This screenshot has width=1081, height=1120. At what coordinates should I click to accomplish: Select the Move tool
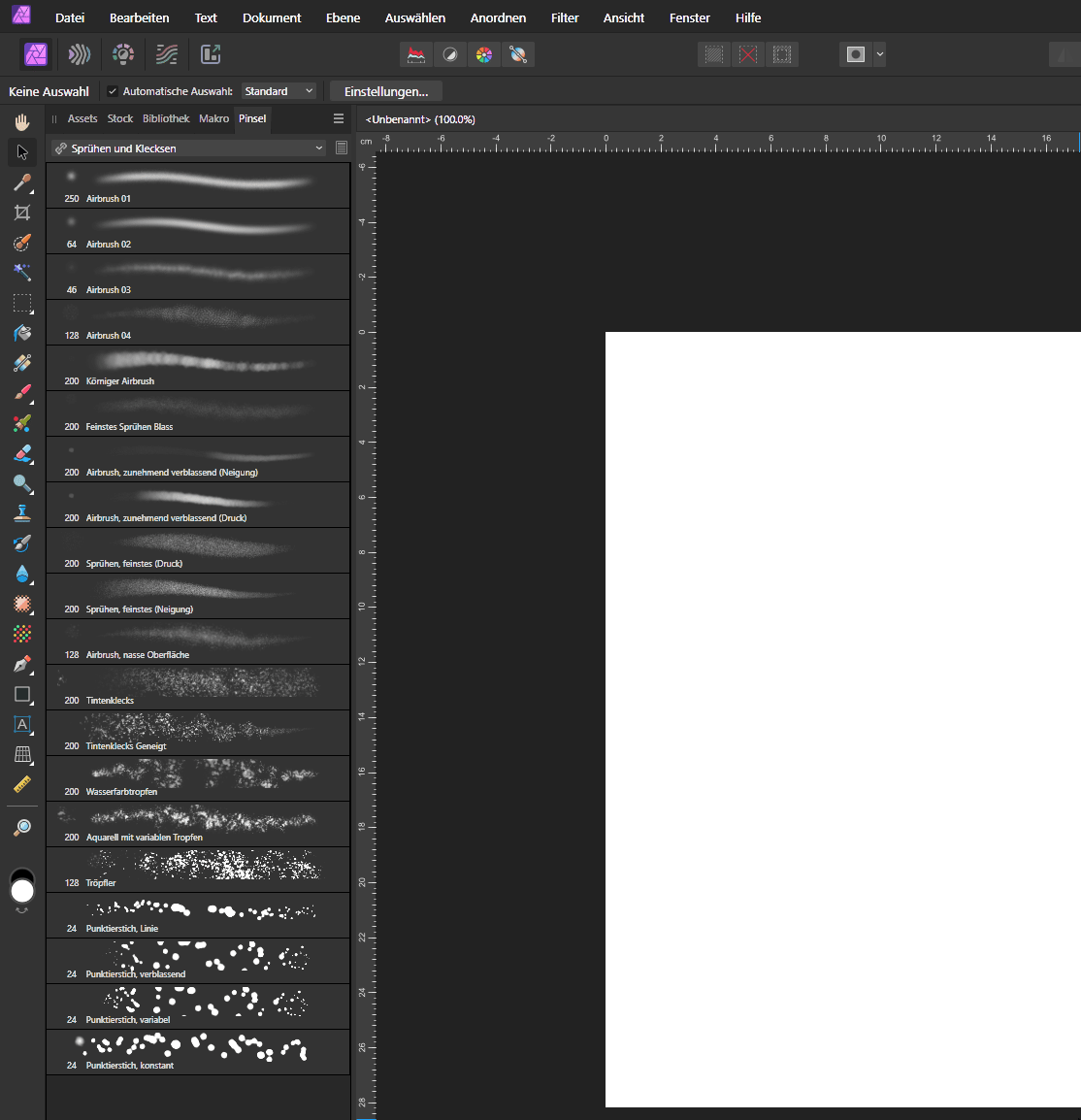pos(21,151)
